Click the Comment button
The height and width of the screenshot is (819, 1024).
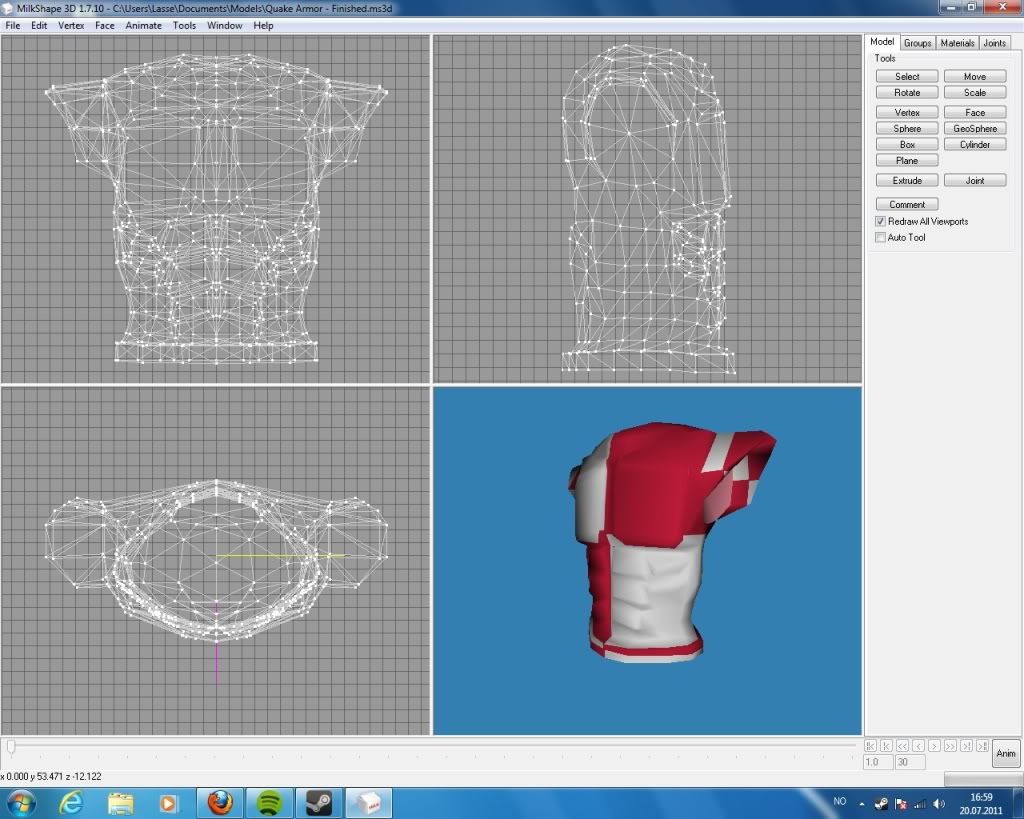[907, 204]
